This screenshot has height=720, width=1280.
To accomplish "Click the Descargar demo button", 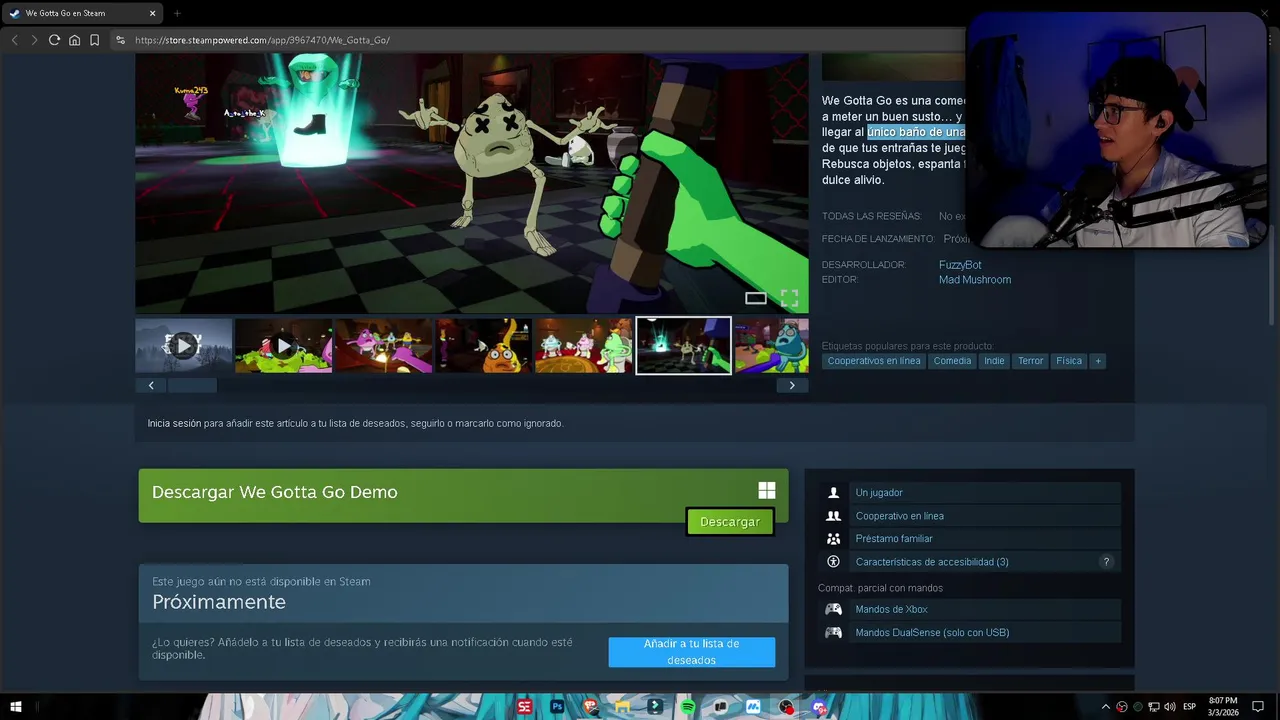I will pos(730,522).
